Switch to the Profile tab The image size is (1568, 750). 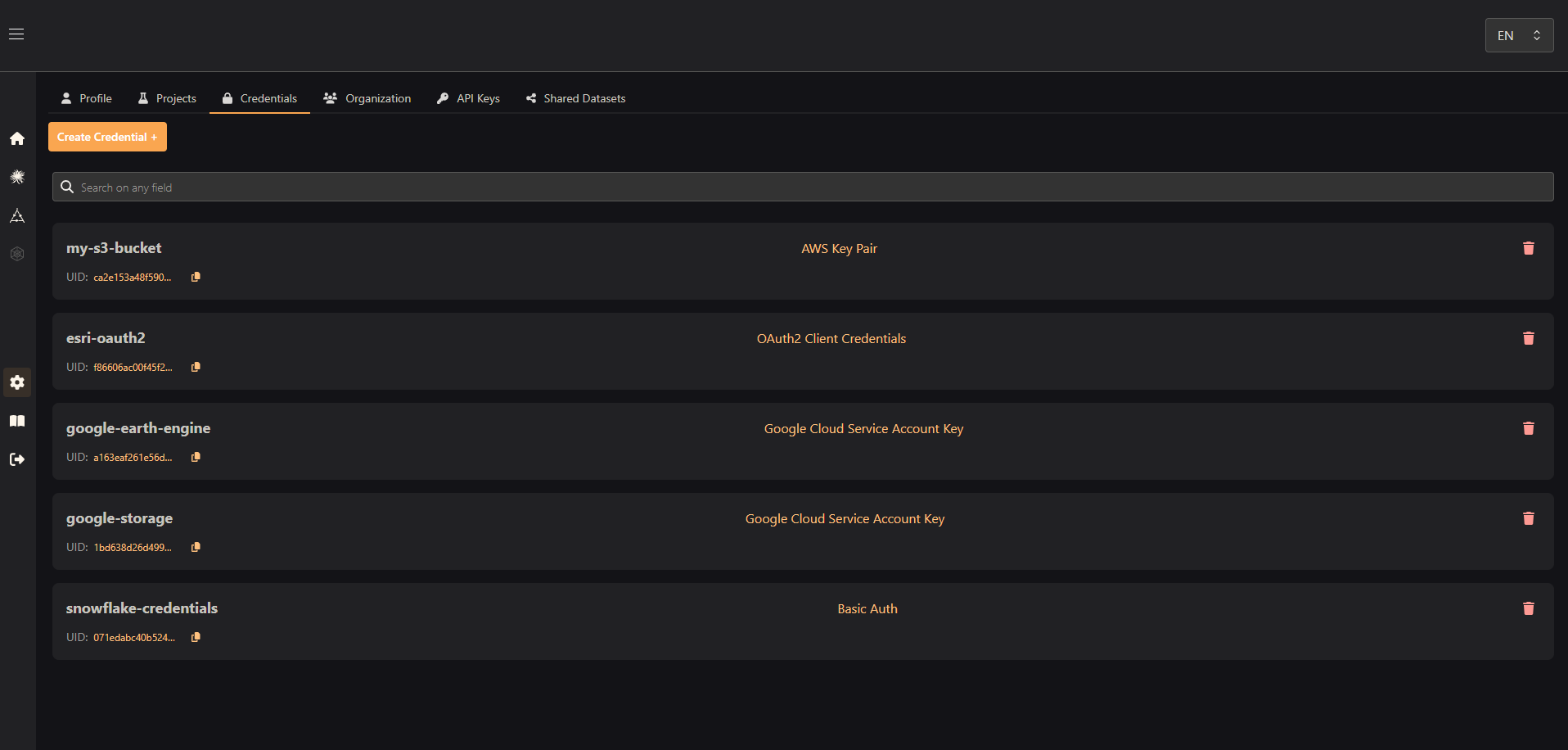[x=87, y=98]
